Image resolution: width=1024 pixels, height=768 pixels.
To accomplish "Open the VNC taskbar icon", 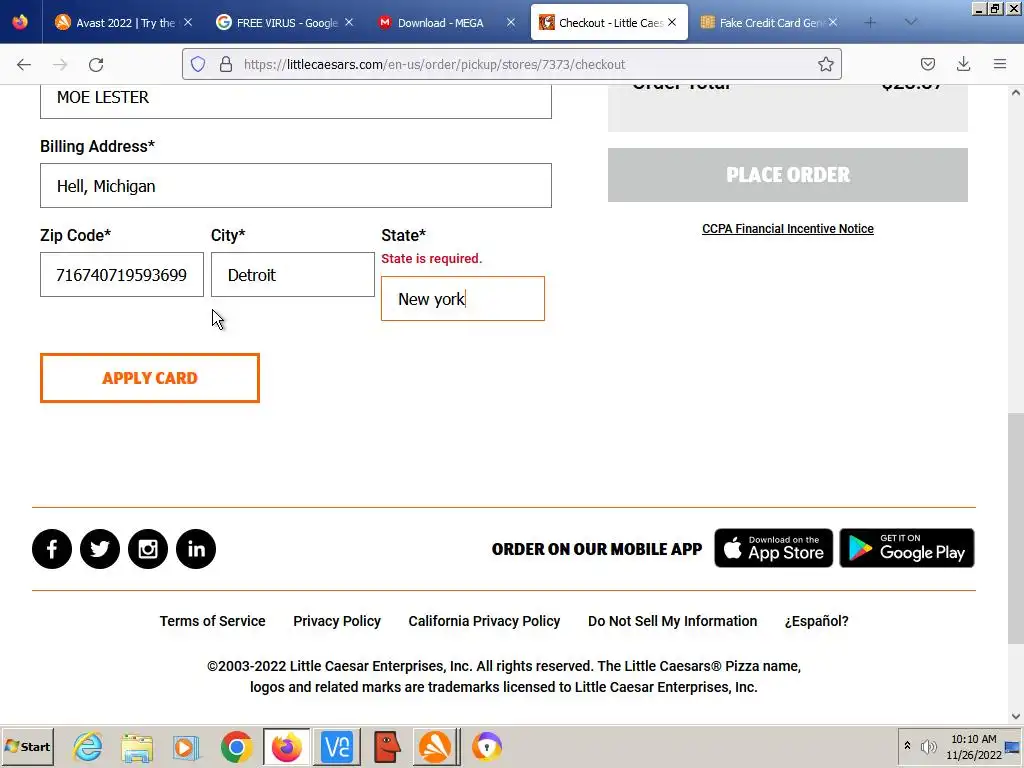I will point(337,746).
